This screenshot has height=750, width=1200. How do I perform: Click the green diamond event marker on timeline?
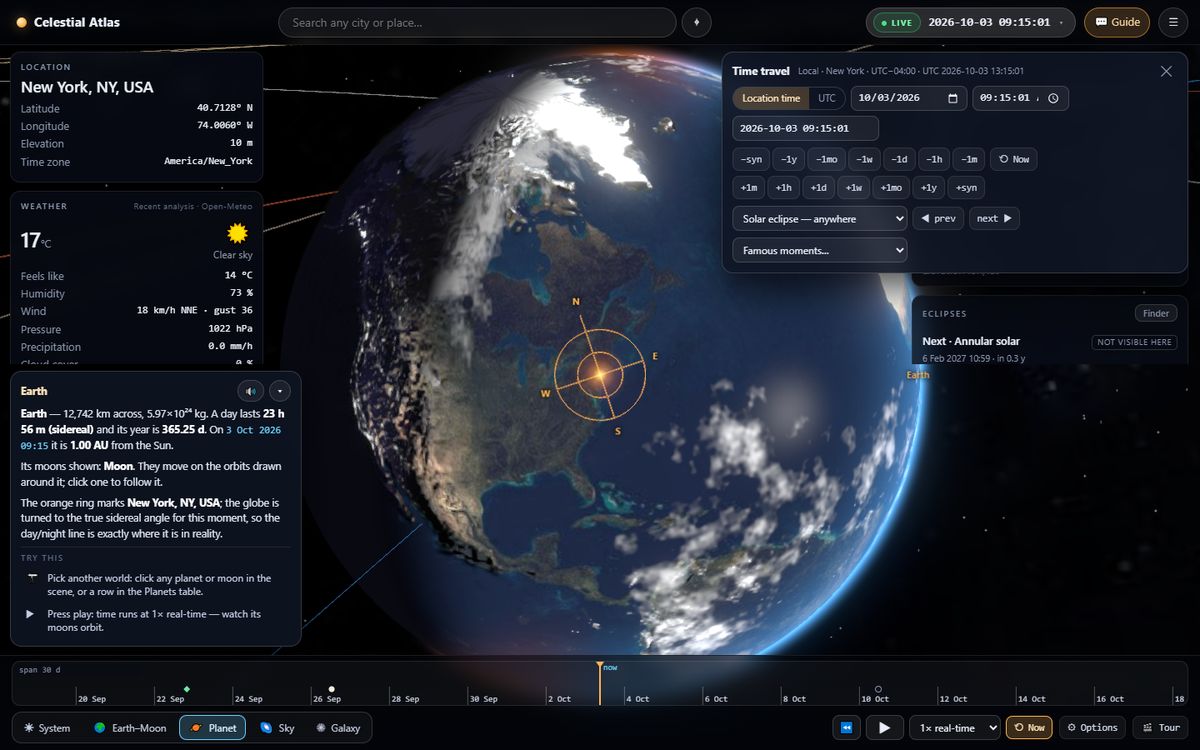tap(187, 689)
